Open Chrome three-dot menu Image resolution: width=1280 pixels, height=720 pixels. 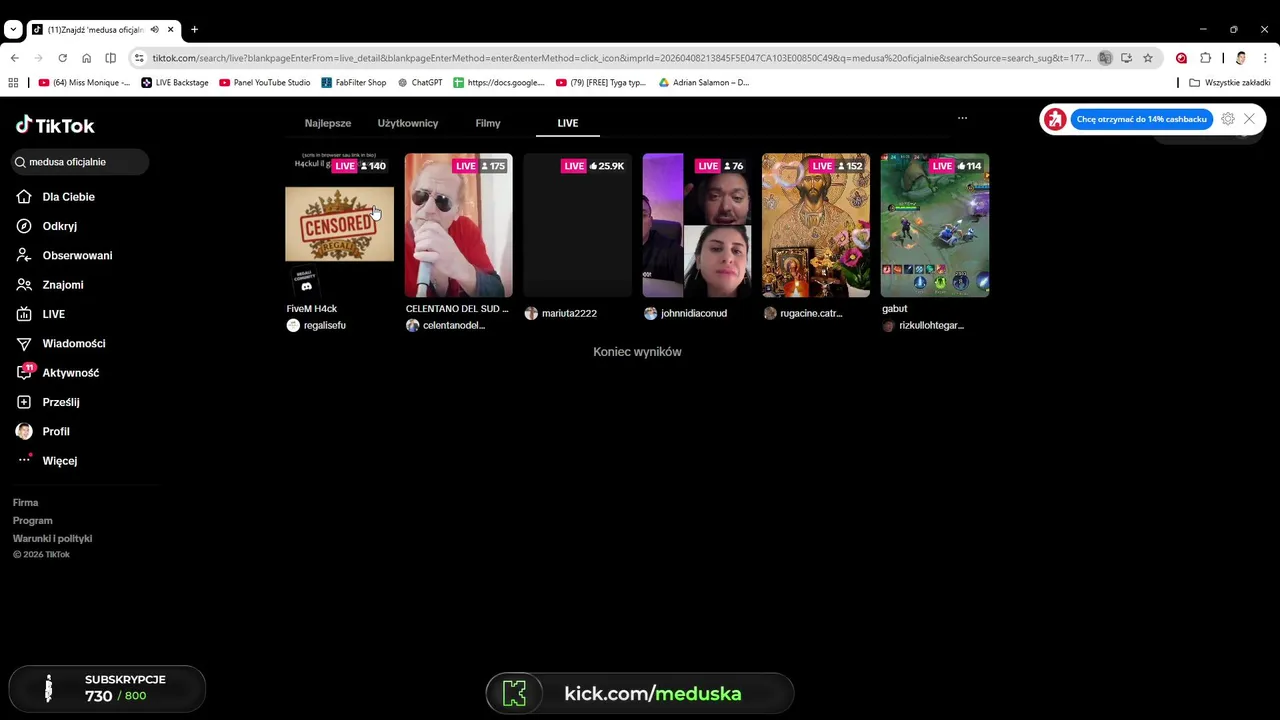pyautogui.click(x=1265, y=58)
